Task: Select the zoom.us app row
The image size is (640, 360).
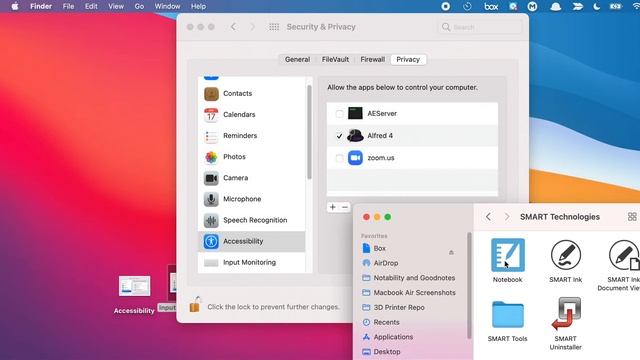Action: [x=412, y=158]
